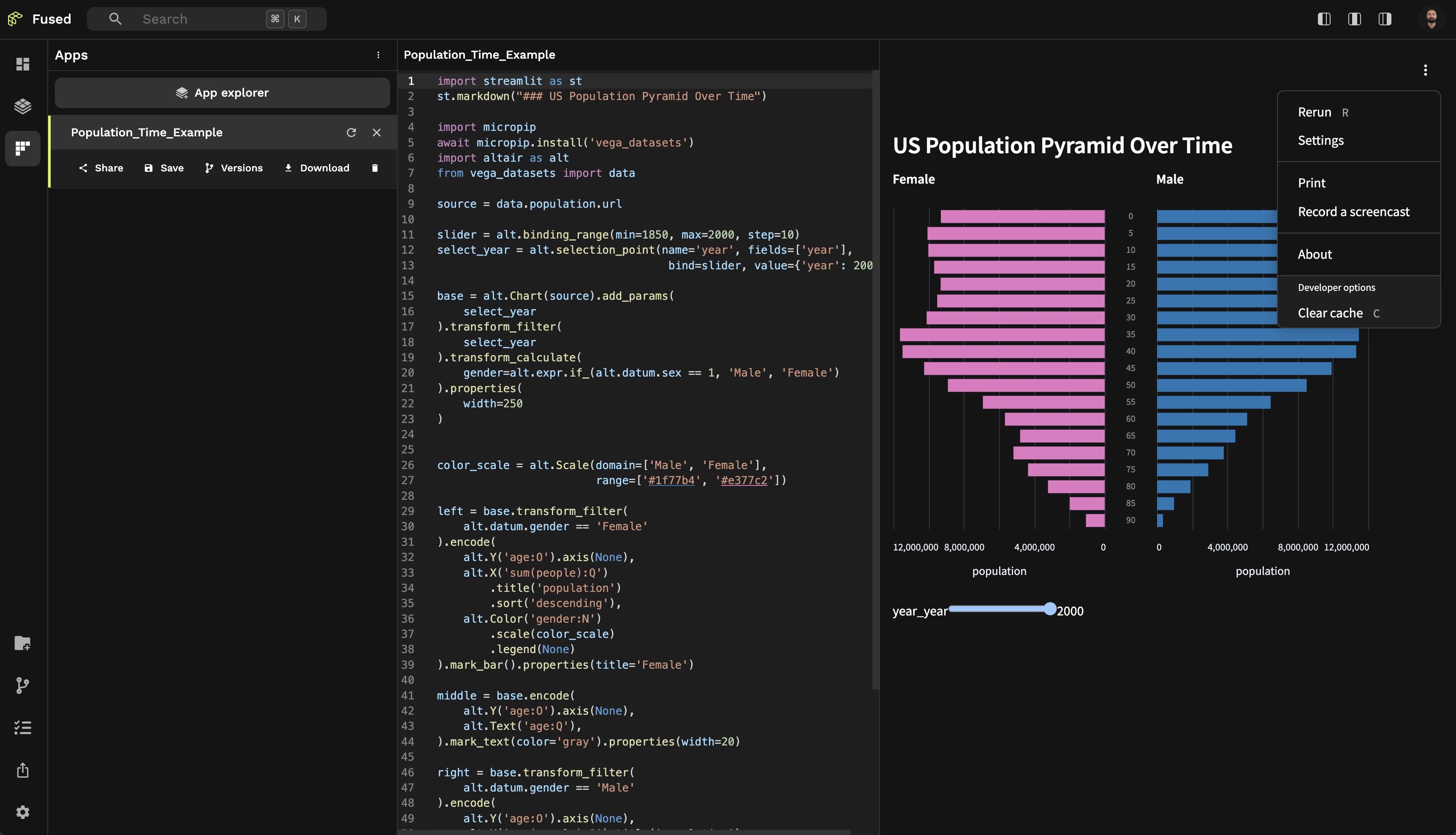Click the git branch sidebar icon
This screenshot has height=835, width=1456.
22,685
